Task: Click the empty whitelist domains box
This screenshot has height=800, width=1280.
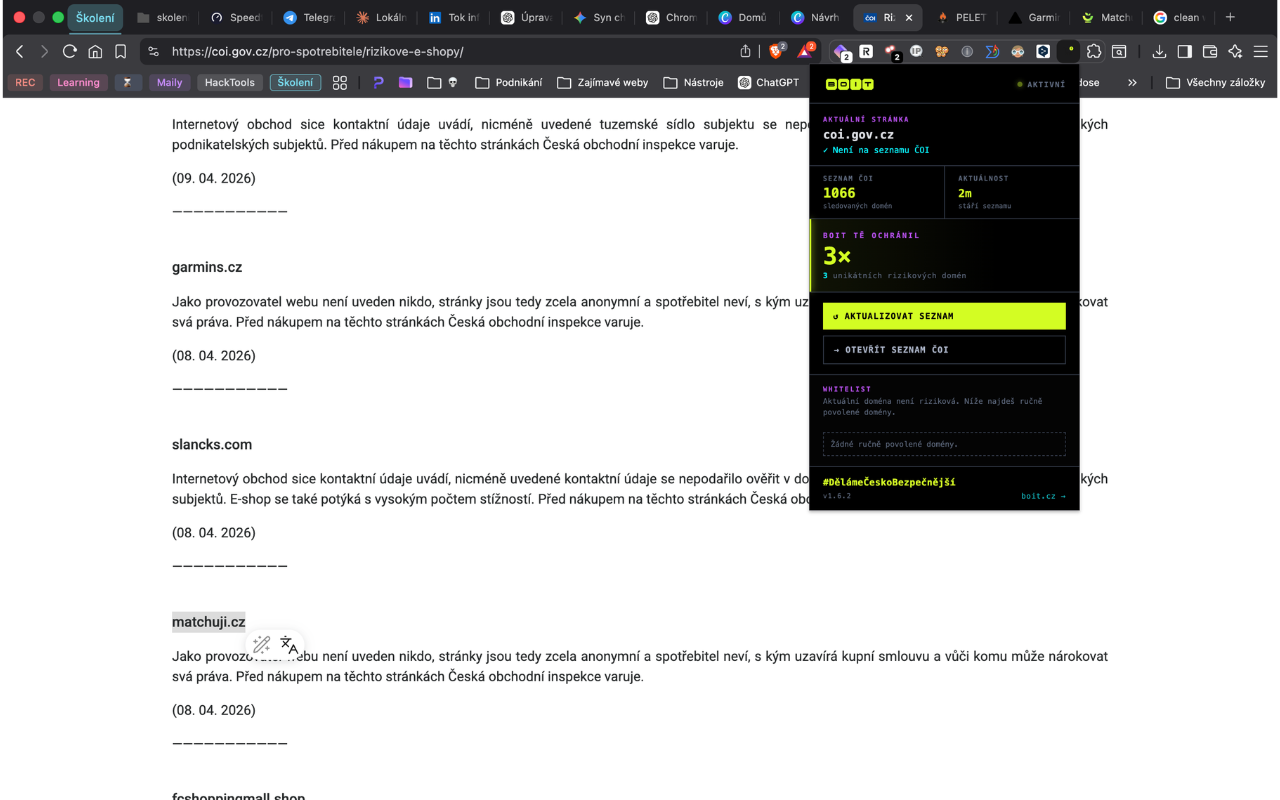Action: pos(944,444)
